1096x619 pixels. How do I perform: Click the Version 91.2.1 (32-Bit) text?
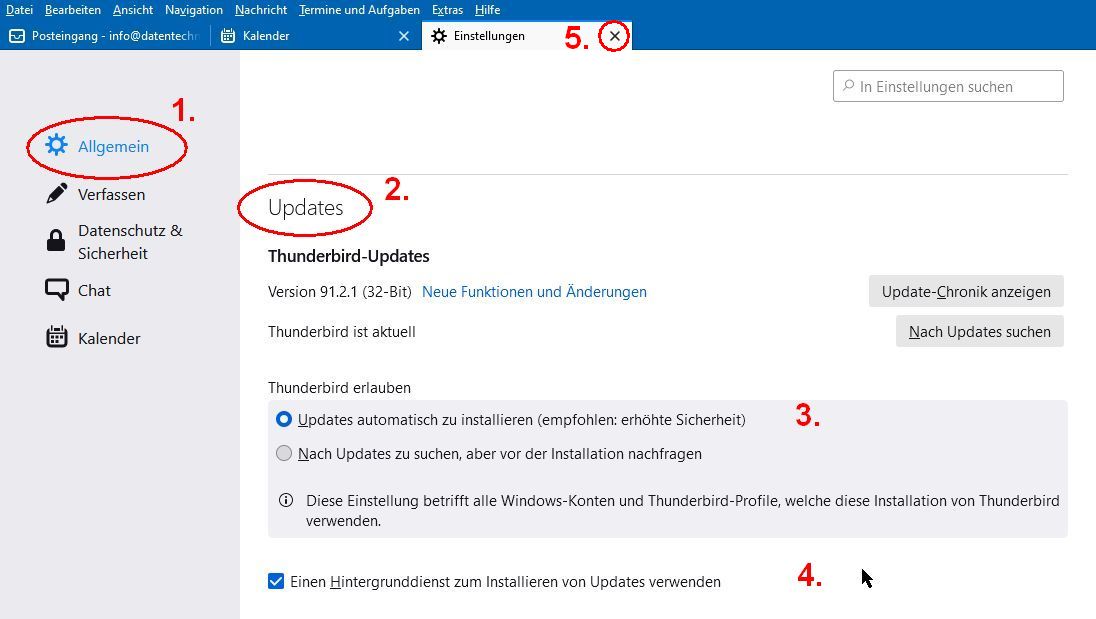point(340,291)
